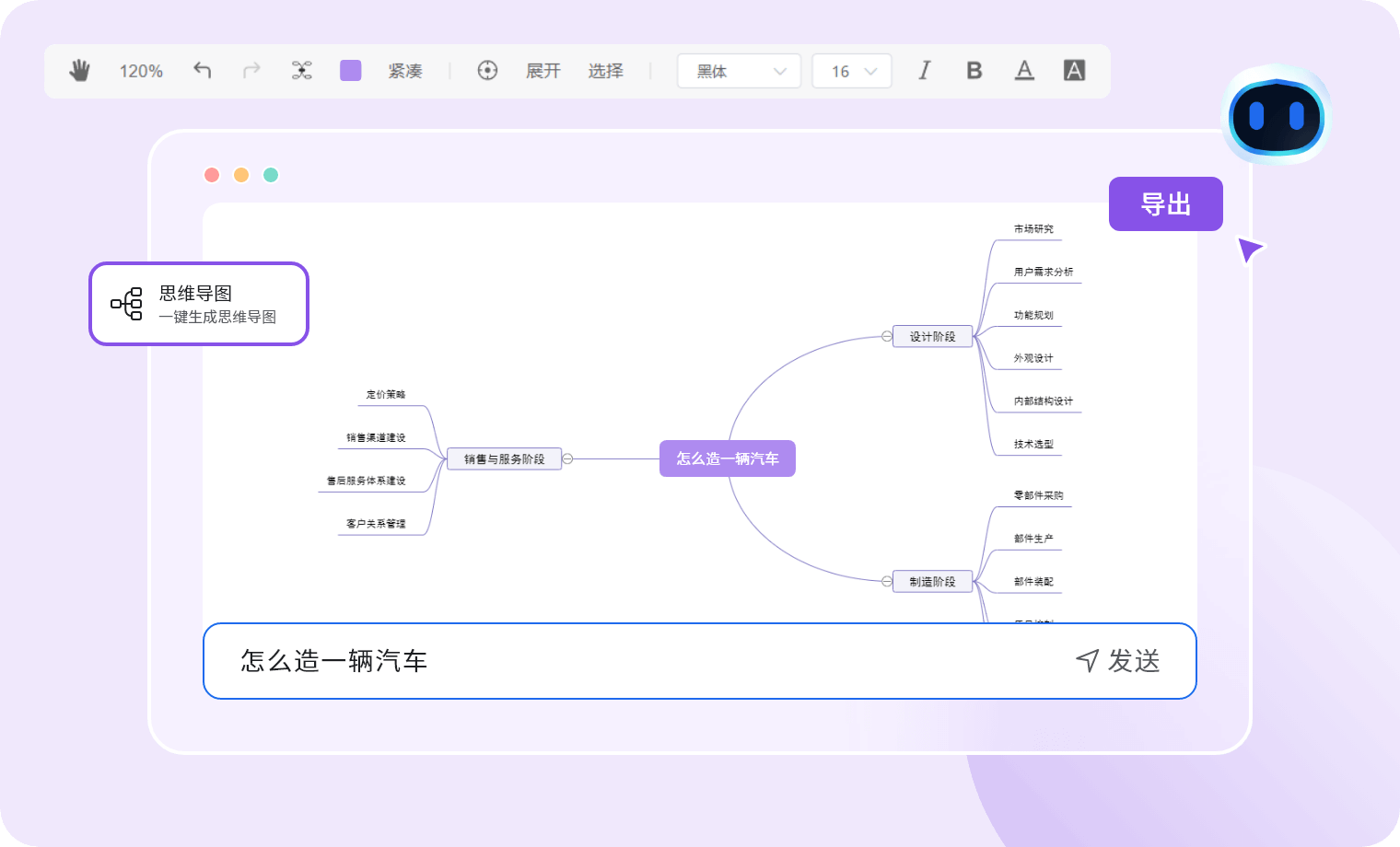Viewport: 1400px width, 847px height.
Task: Click the layout structure icon in the toolbar
Action: (301, 70)
